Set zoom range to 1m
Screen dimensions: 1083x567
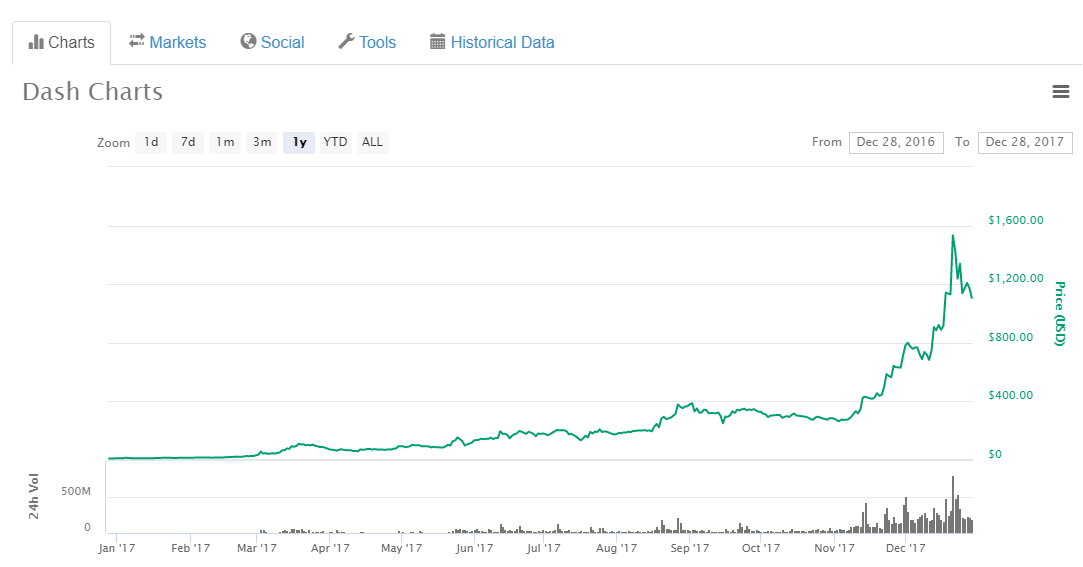click(x=225, y=142)
